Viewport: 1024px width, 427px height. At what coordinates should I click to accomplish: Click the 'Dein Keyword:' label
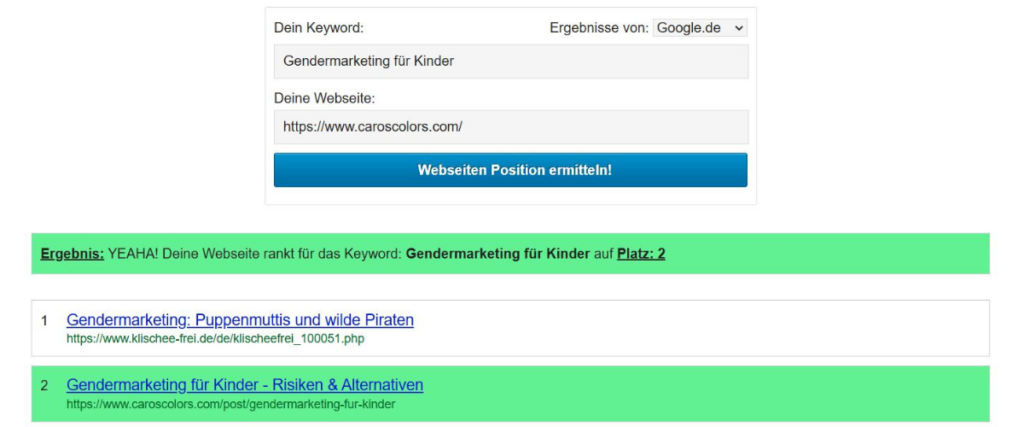point(318,28)
